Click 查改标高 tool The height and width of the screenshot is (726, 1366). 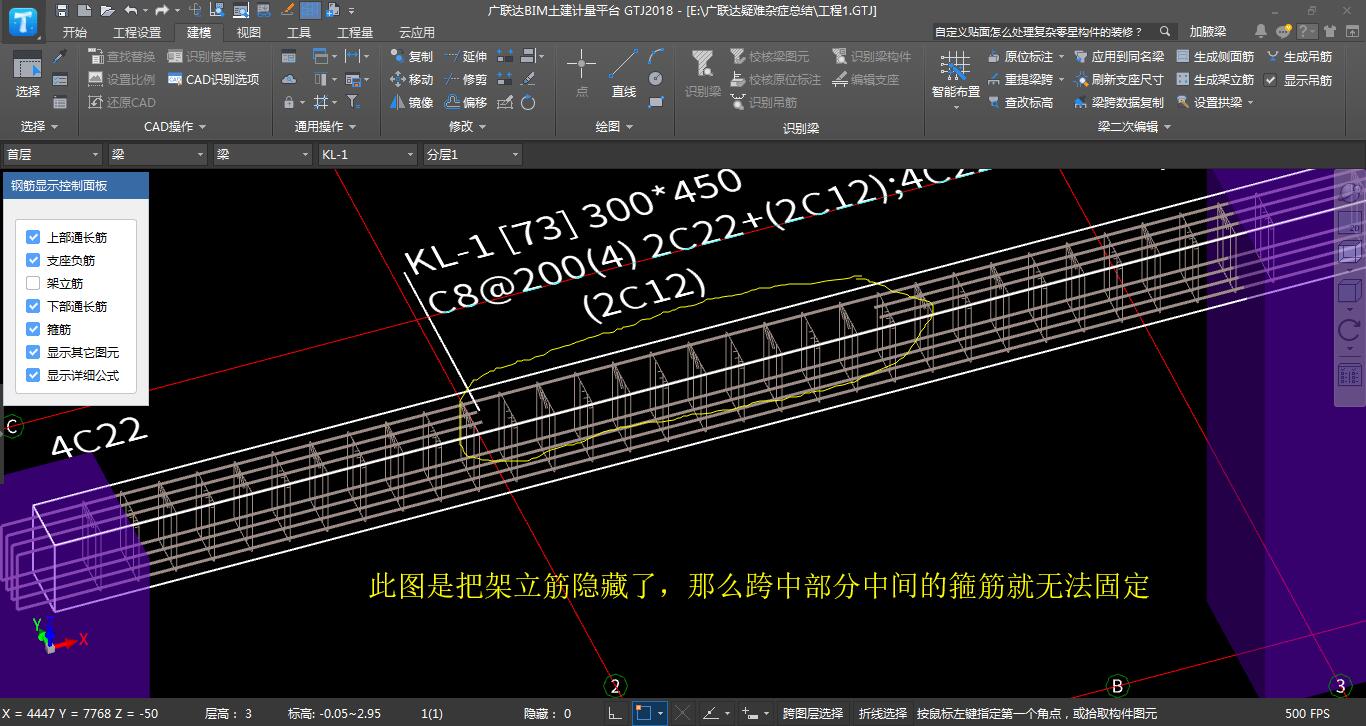tap(1020, 102)
